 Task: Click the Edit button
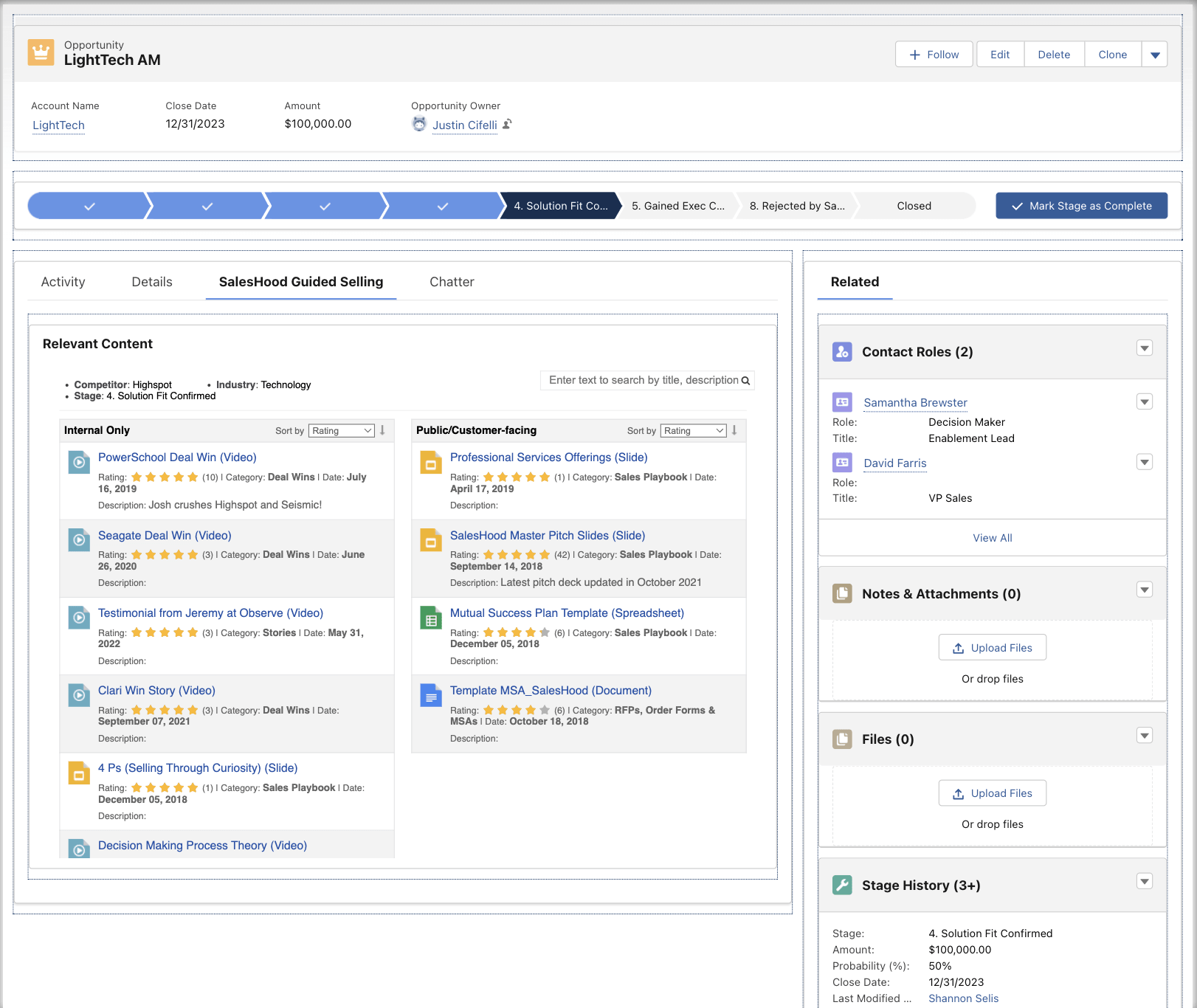pos(1000,55)
